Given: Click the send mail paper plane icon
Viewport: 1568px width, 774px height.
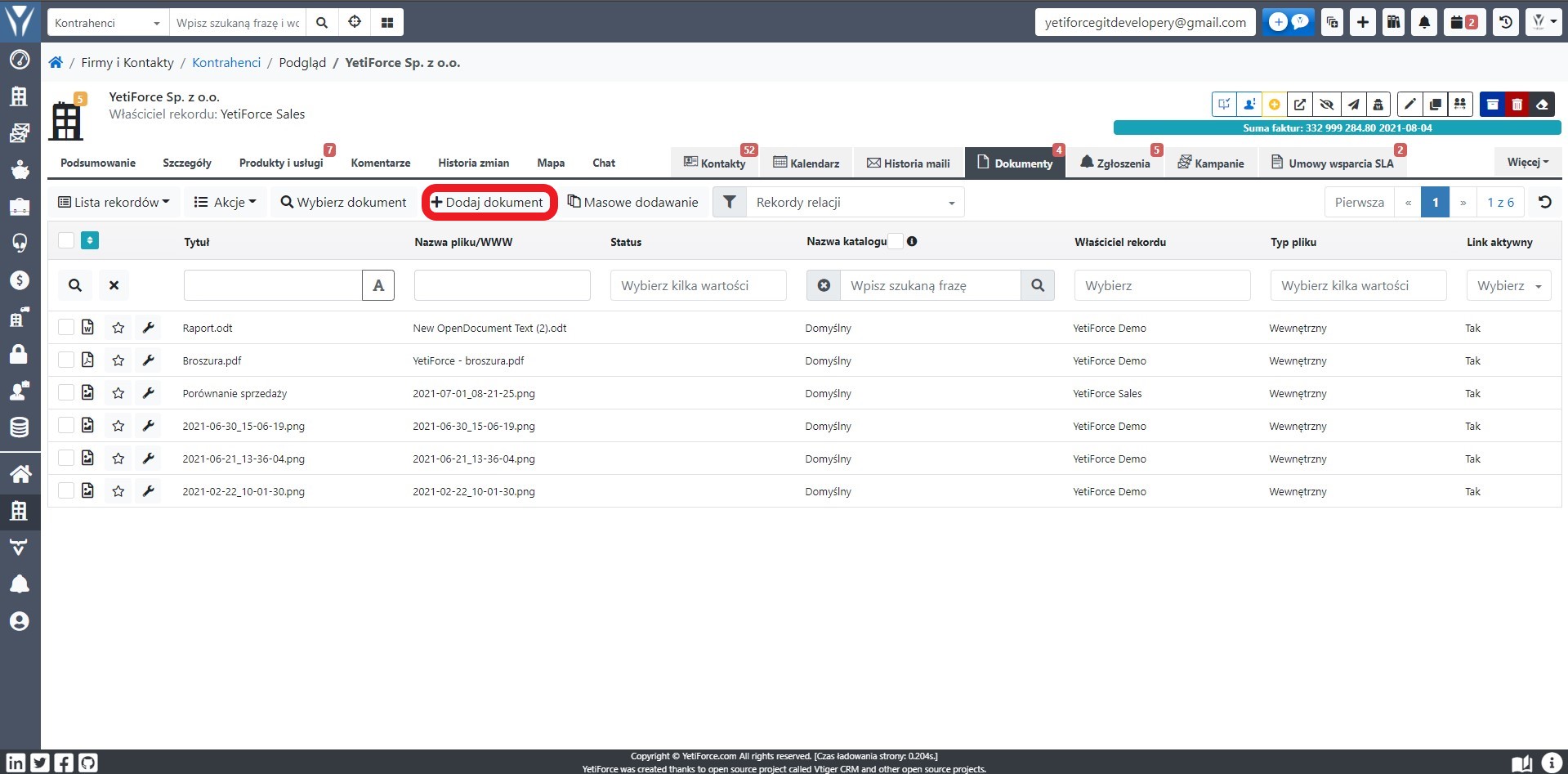Looking at the screenshot, I should coord(1353,105).
